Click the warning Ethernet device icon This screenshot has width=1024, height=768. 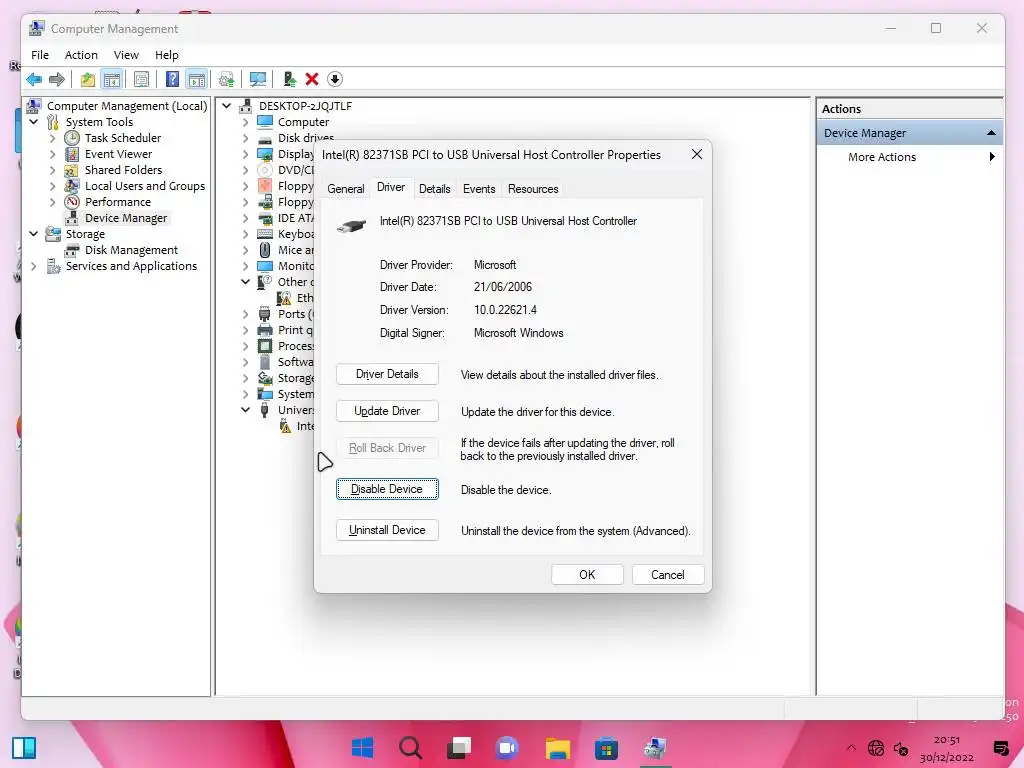(x=284, y=298)
